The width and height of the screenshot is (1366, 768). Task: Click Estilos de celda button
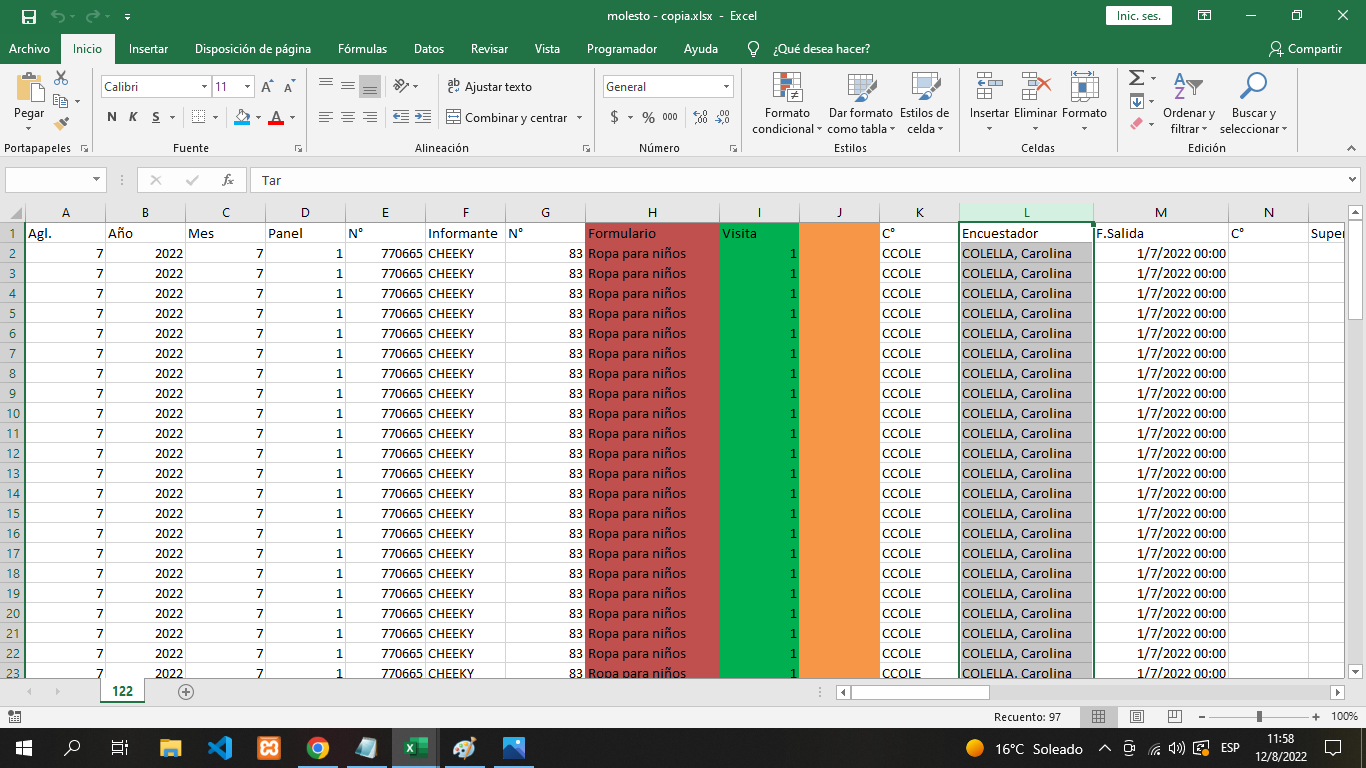pyautogui.click(x=924, y=103)
